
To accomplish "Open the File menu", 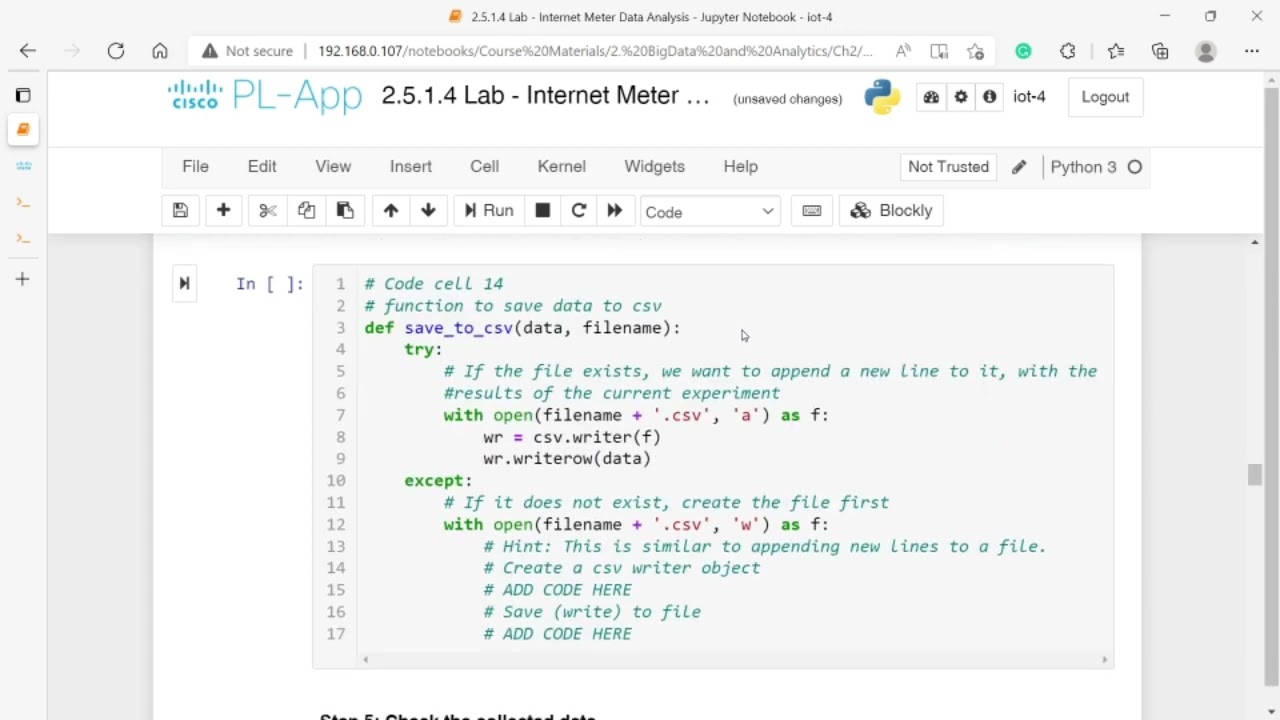I will (x=195, y=167).
